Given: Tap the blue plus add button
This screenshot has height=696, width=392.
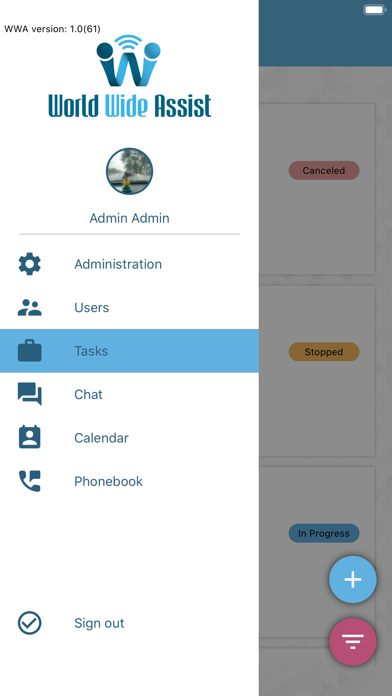Looking at the screenshot, I should (x=353, y=580).
